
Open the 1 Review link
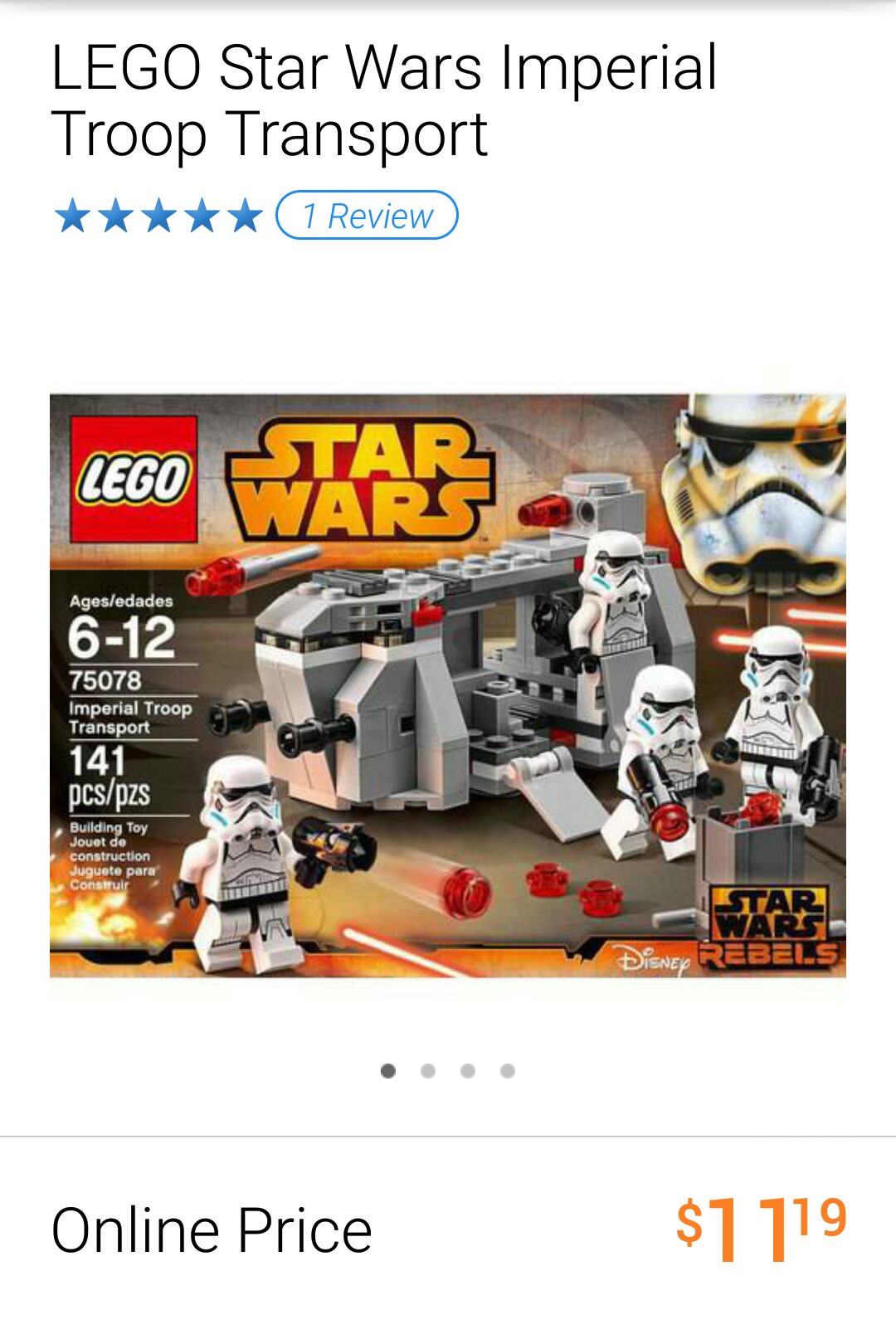pyautogui.click(x=367, y=216)
